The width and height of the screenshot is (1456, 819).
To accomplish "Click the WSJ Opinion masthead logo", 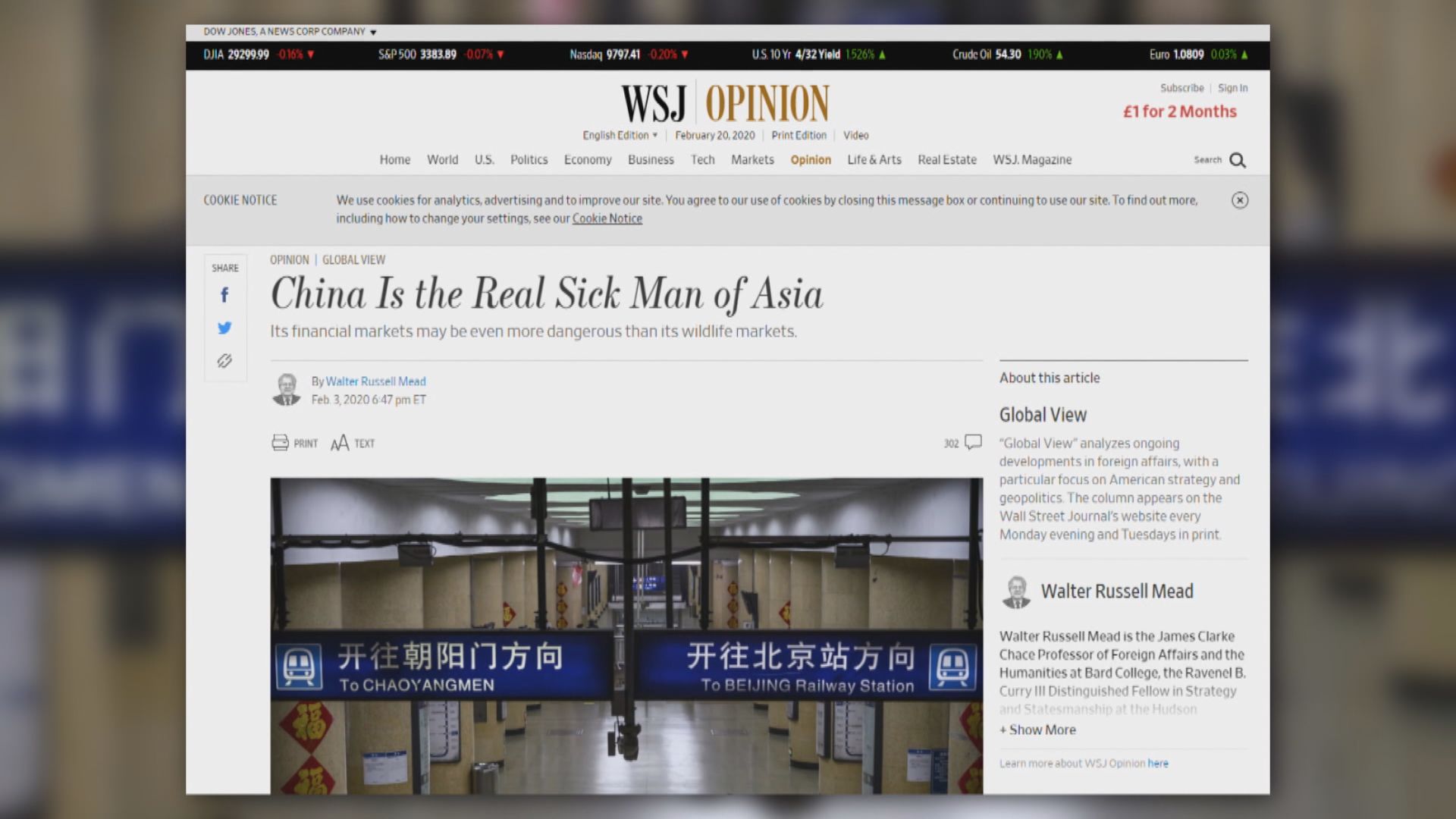I will coord(724,102).
